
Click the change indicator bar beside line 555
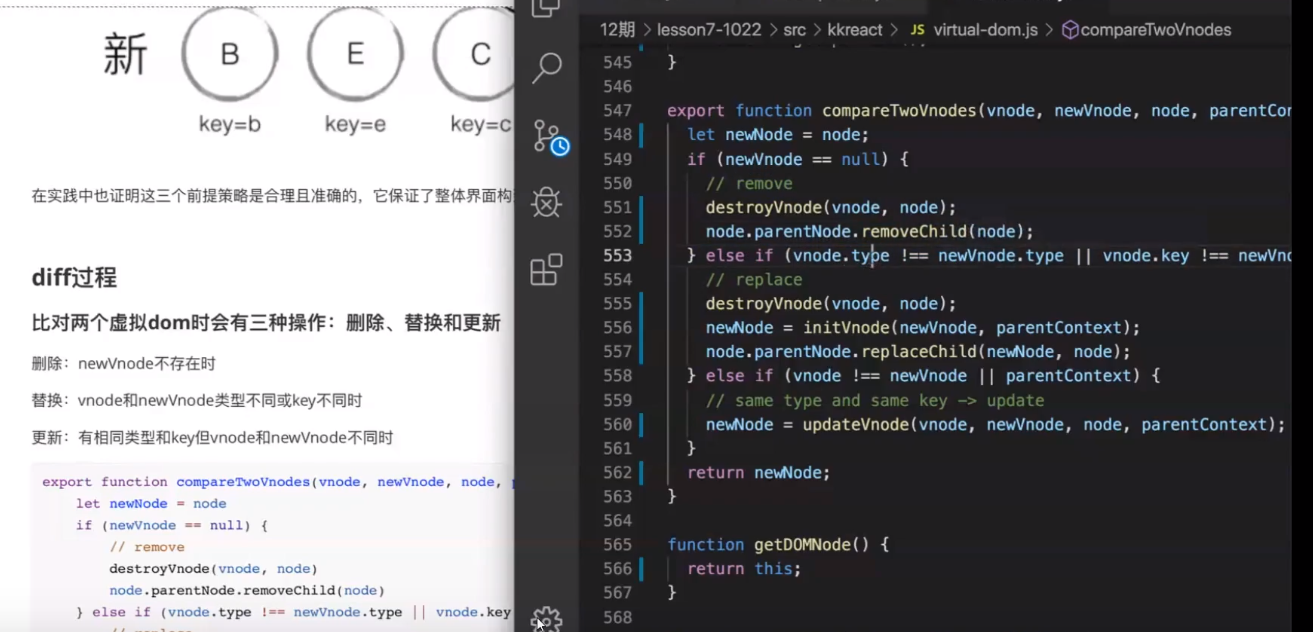(x=641, y=303)
